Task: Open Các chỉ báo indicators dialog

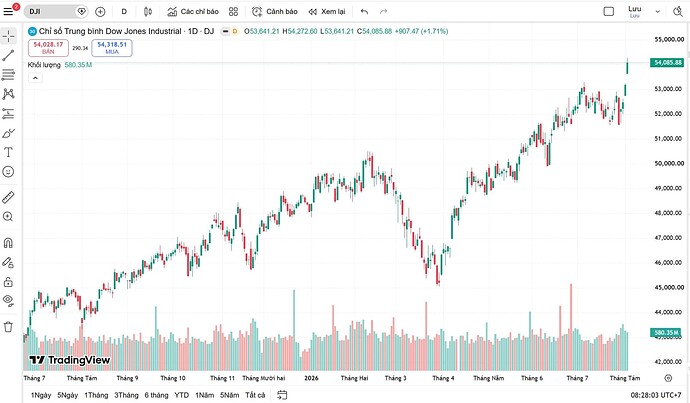Action: pos(193,12)
